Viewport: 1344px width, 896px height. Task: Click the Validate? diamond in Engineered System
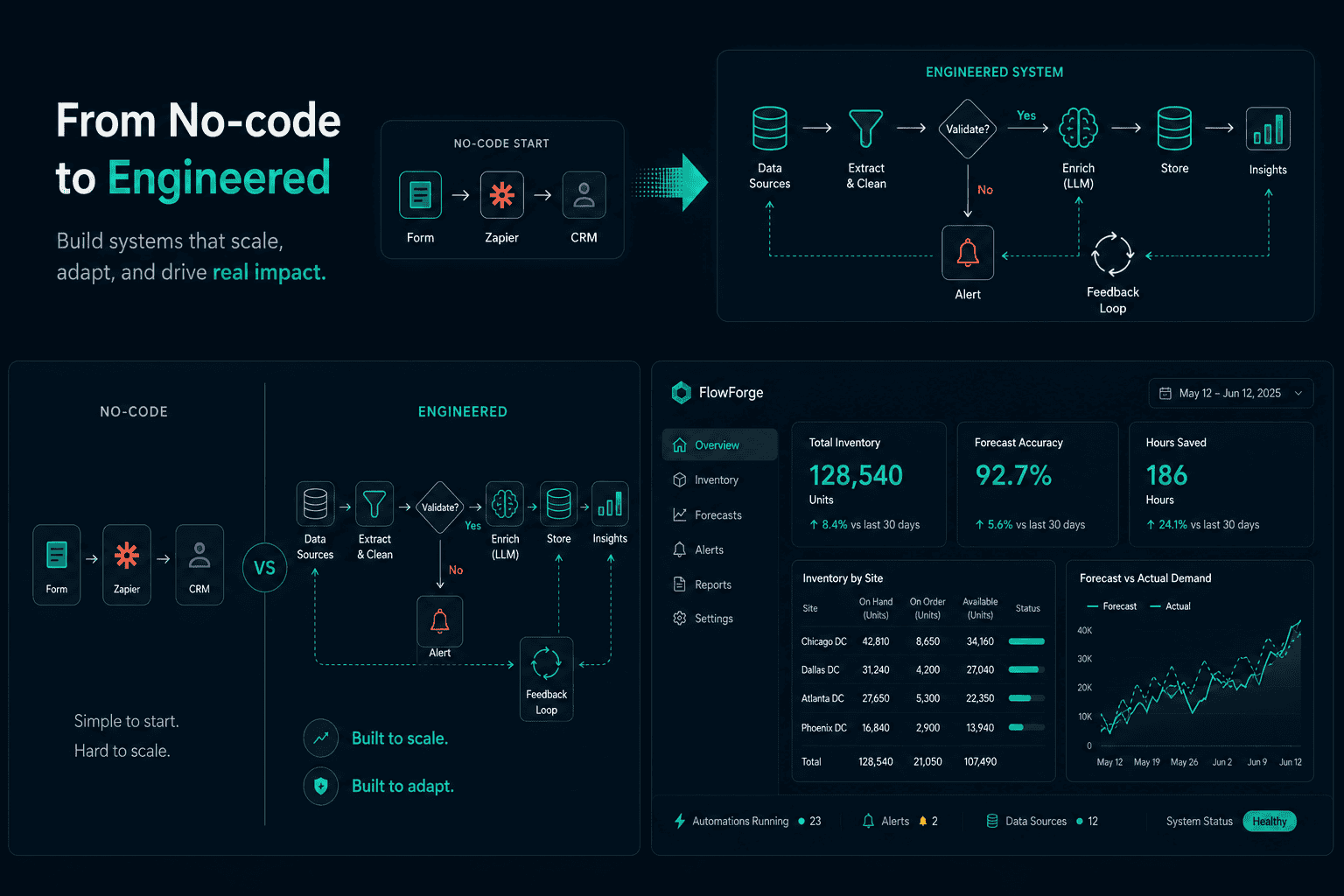point(967,129)
